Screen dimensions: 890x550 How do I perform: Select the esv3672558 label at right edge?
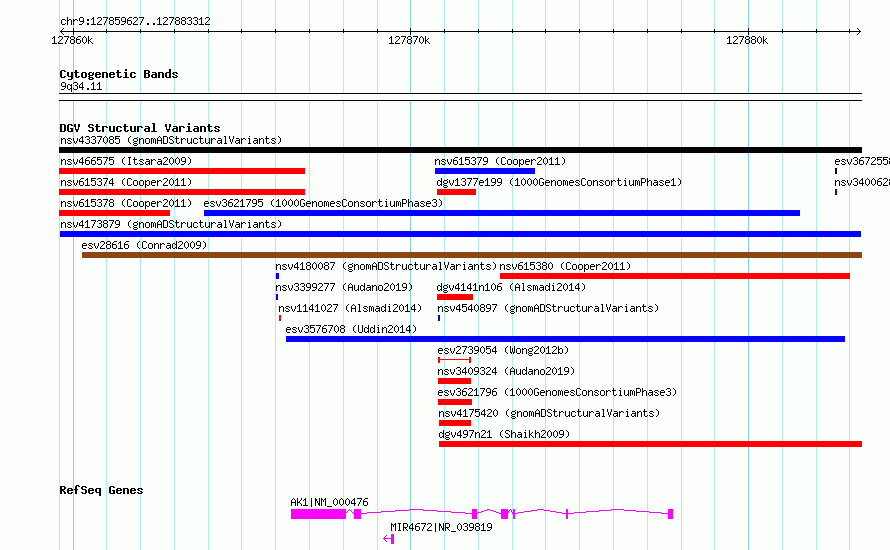click(x=862, y=161)
